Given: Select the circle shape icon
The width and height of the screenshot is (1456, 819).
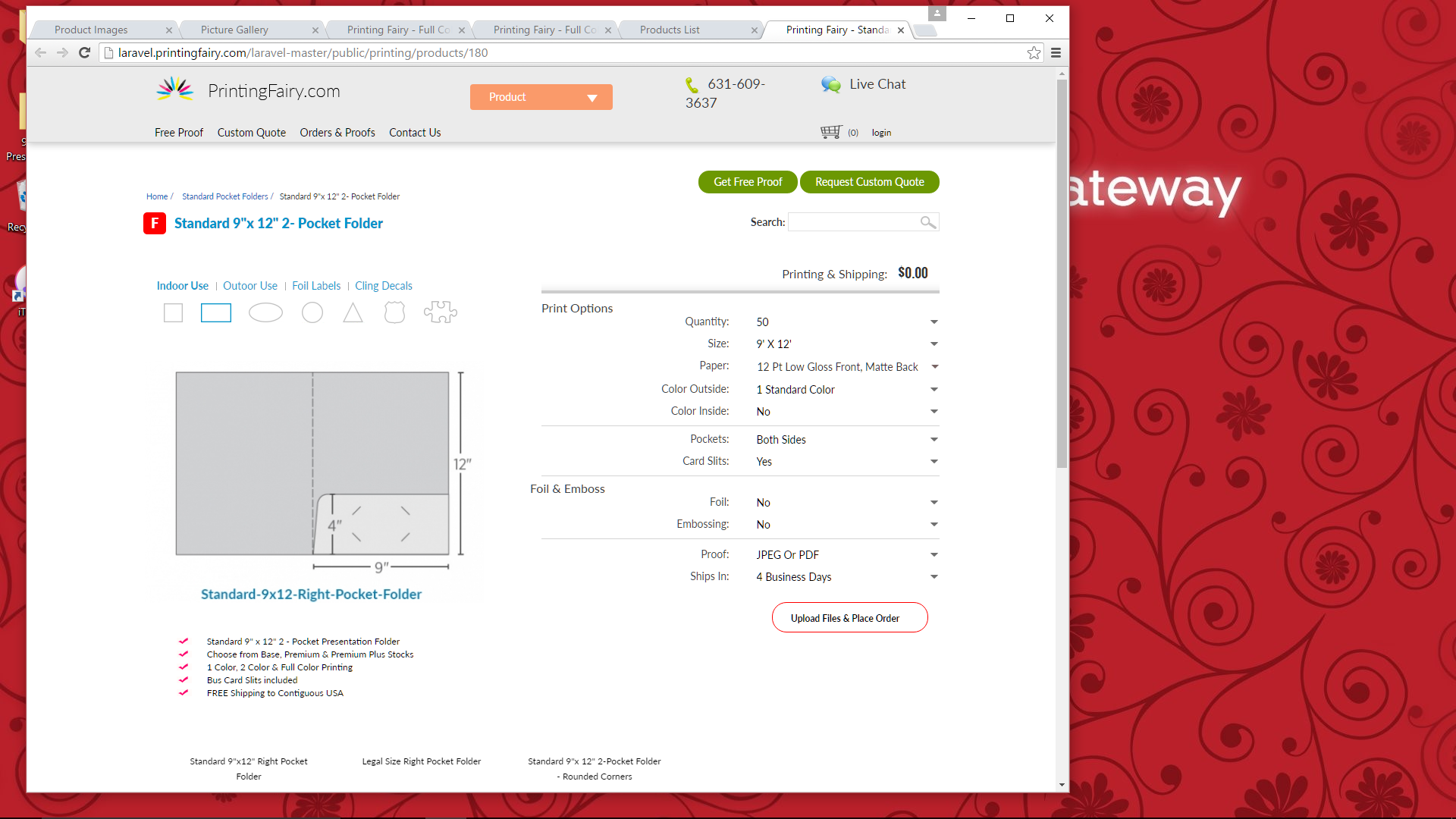Looking at the screenshot, I should pyautogui.click(x=312, y=312).
